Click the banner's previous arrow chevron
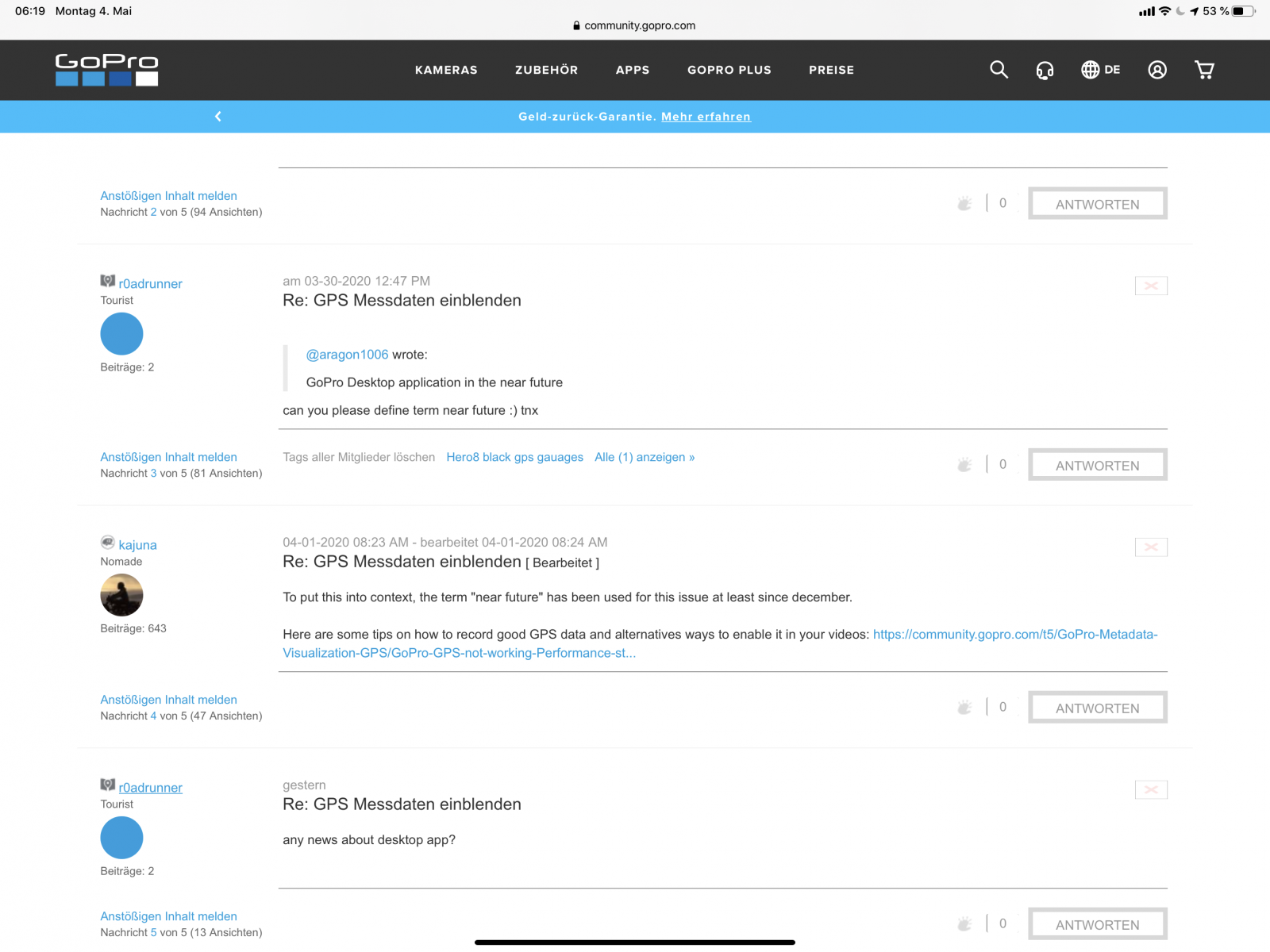Image resolution: width=1270 pixels, height=952 pixels. [x=218, y=117]
